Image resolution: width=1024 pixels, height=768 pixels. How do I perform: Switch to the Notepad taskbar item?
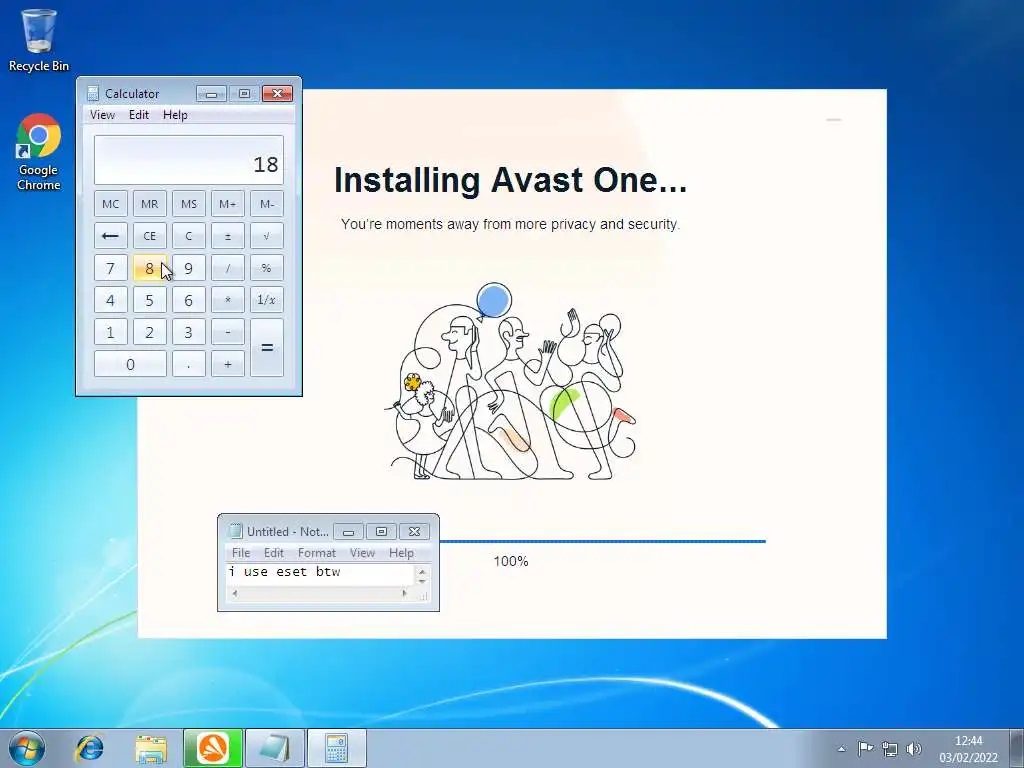coord(275,748)
